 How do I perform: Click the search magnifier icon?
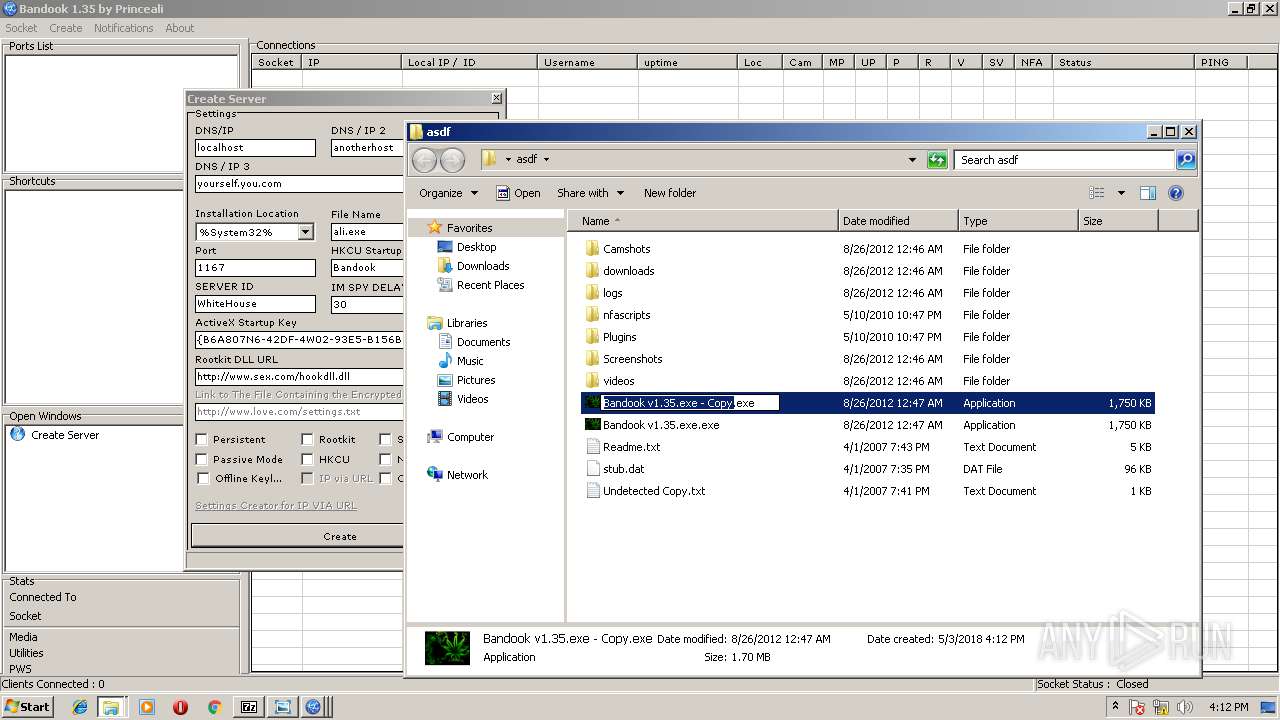[1185, 160]
